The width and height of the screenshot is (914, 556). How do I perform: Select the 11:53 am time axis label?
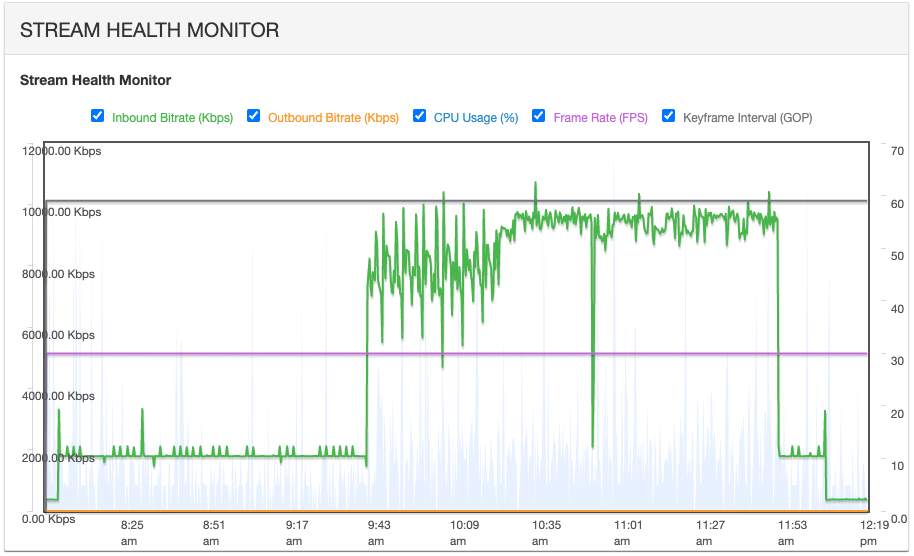coord(792,531)
